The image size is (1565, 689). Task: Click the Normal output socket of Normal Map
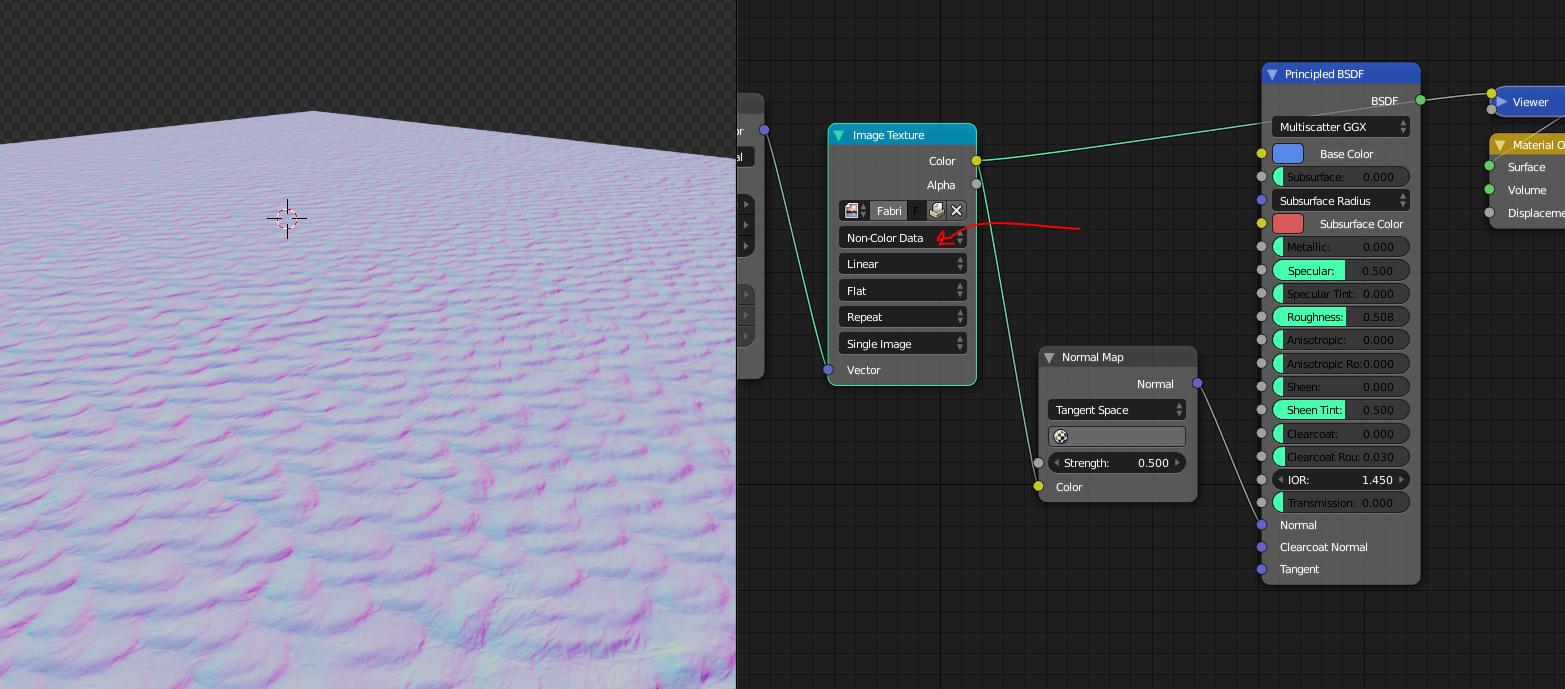1197,384
